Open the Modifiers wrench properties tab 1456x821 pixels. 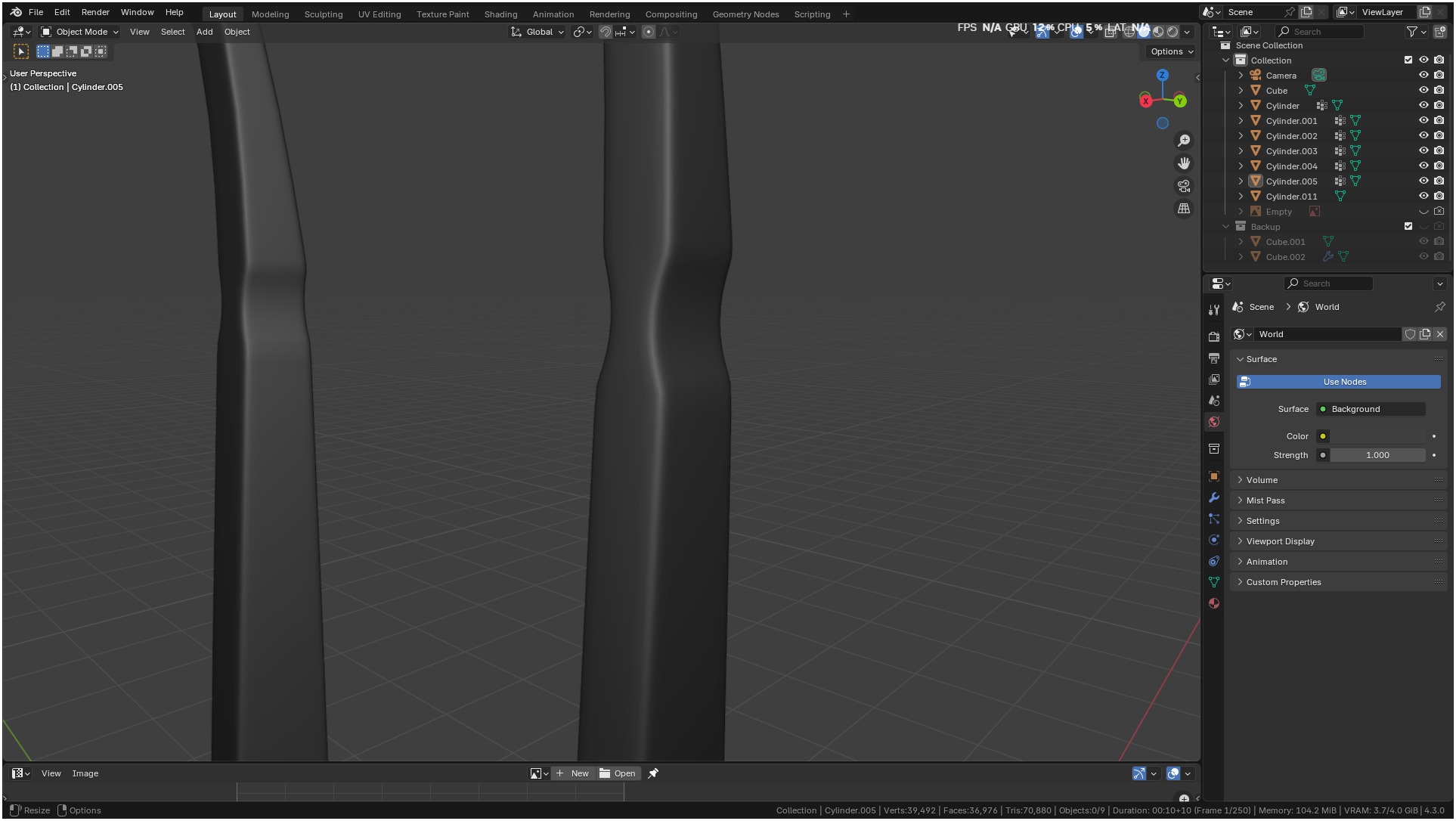coord(1214,497)
